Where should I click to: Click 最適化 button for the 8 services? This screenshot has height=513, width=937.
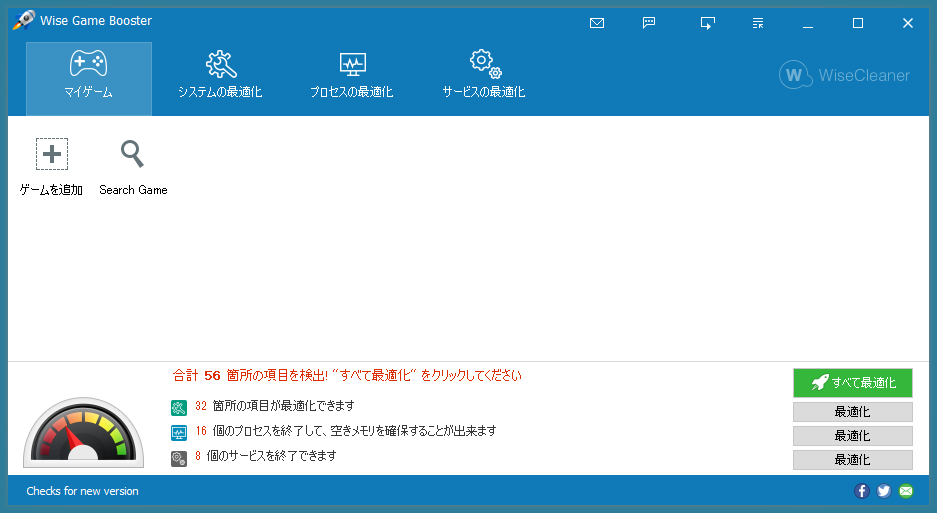(852, 460)
